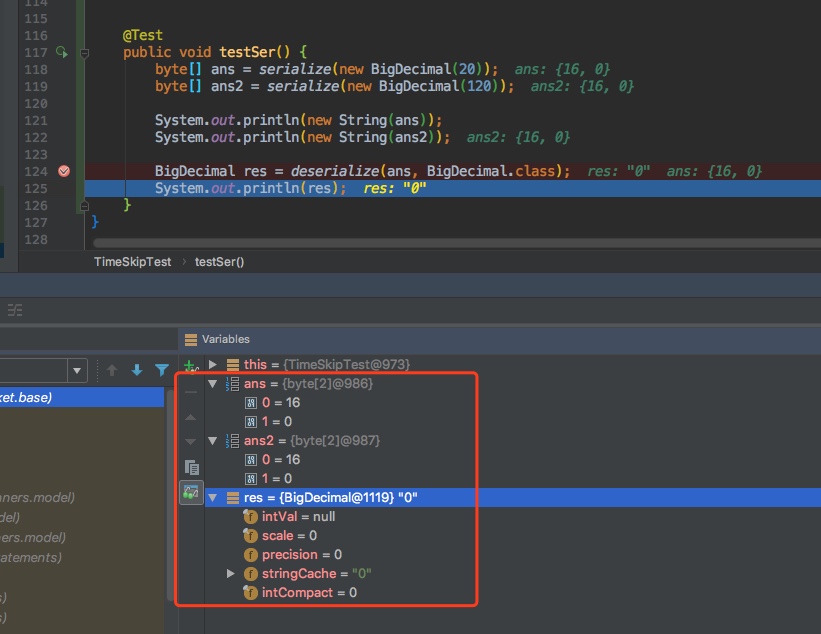Click the frames filter funnel icon
The image size is (821, 634).
(x=162, y=370)
